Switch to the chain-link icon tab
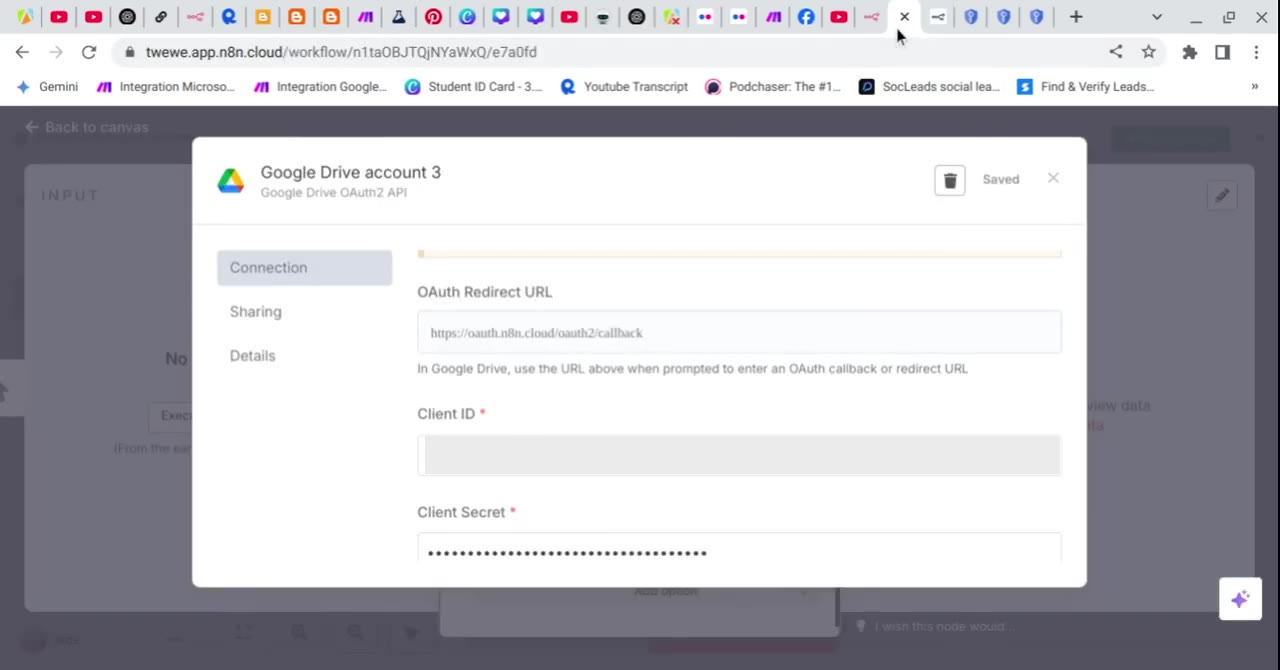The image size is (1280, 670). coord(161,17)
